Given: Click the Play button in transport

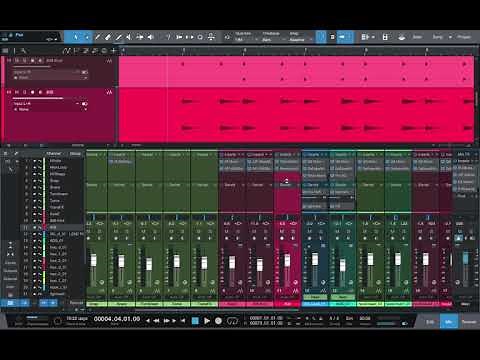Looking at the screenshot, I should (207, 321).
